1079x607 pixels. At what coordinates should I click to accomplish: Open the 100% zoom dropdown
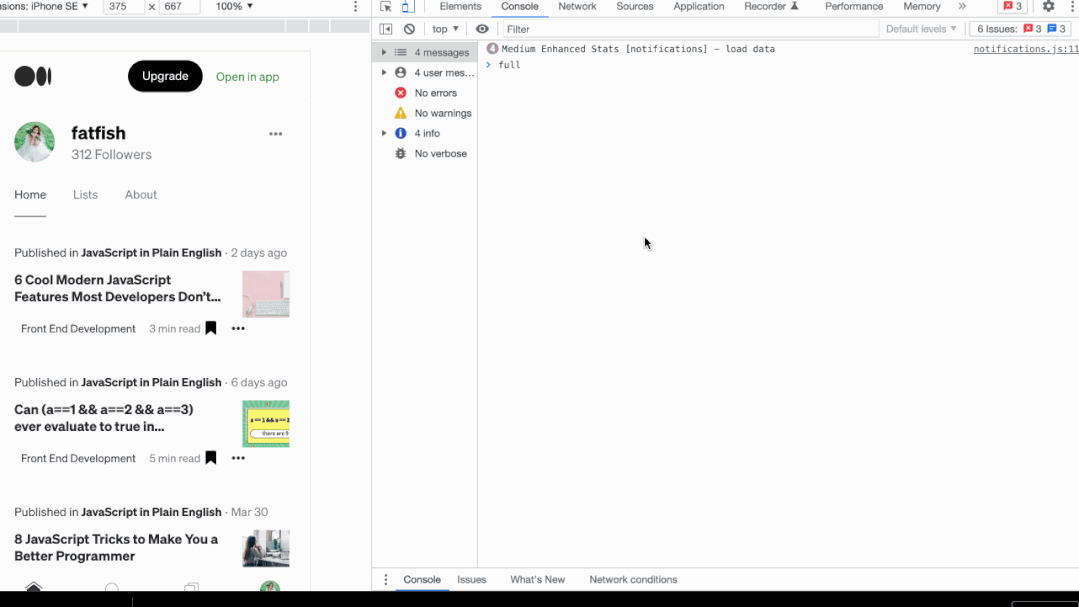pos(234,6)
